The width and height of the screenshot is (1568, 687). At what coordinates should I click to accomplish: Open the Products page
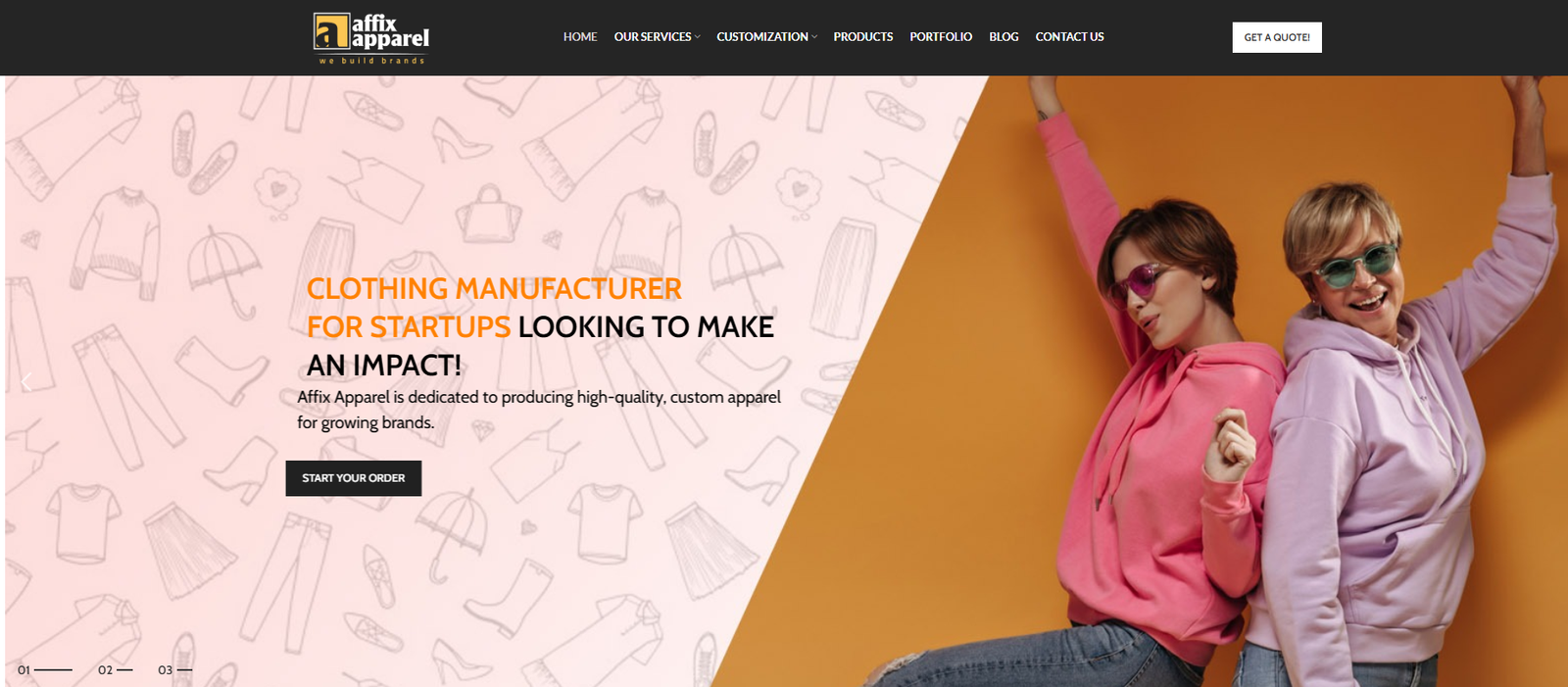[x=863, y=37]
